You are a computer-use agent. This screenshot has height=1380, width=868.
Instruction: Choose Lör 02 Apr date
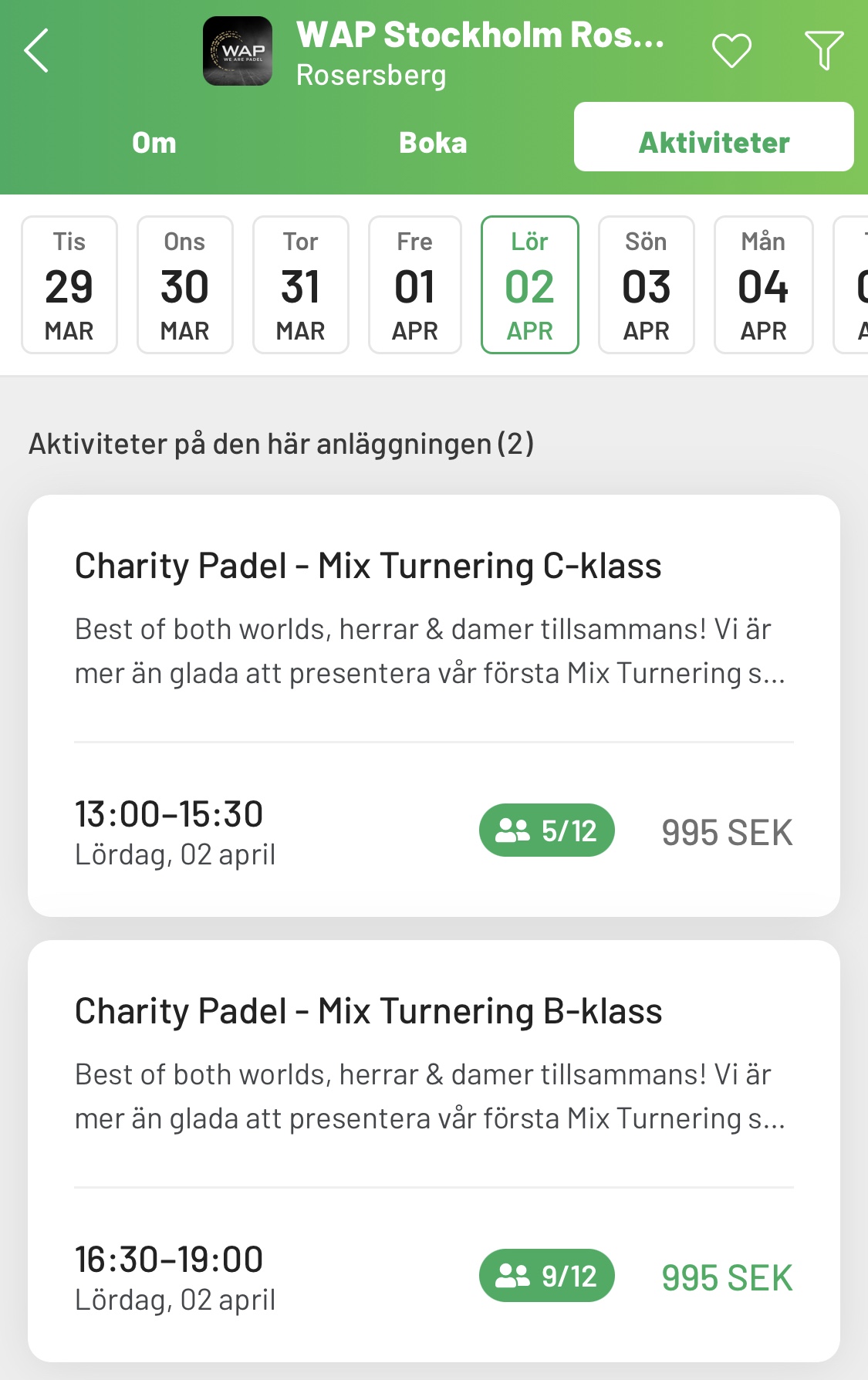[530, 285]
